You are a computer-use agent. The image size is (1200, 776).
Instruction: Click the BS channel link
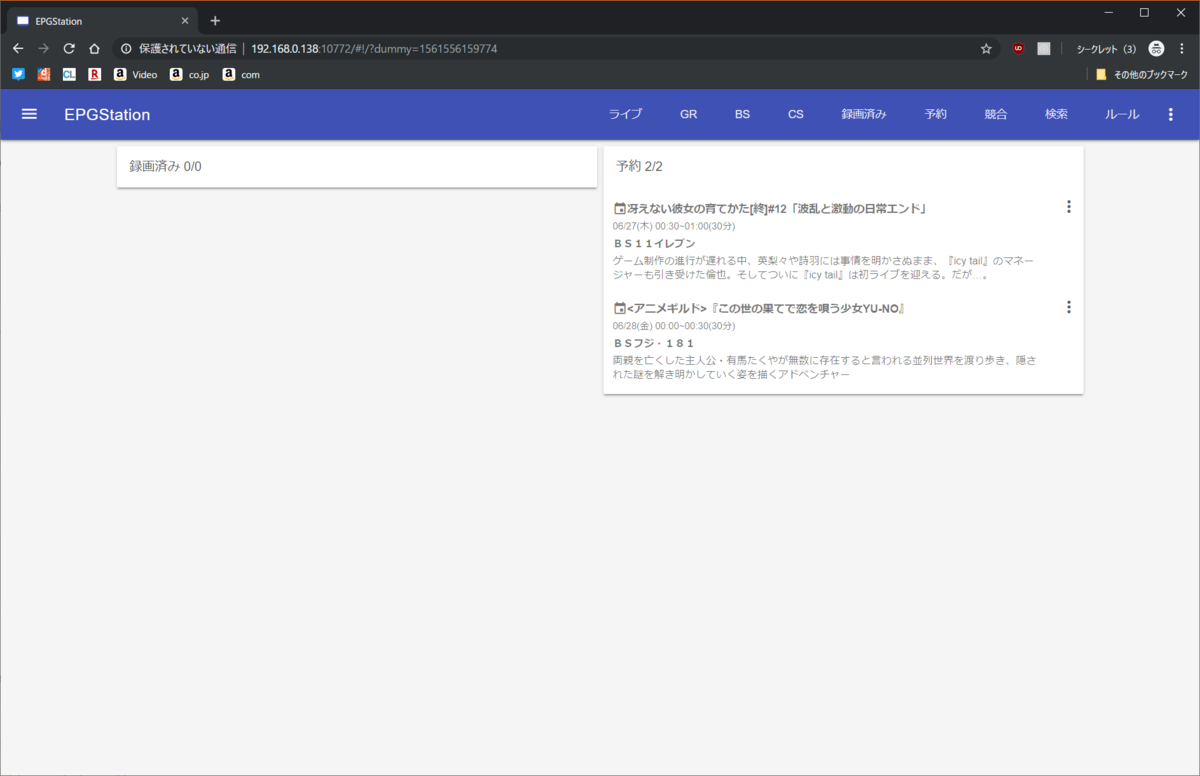point(742,114)
